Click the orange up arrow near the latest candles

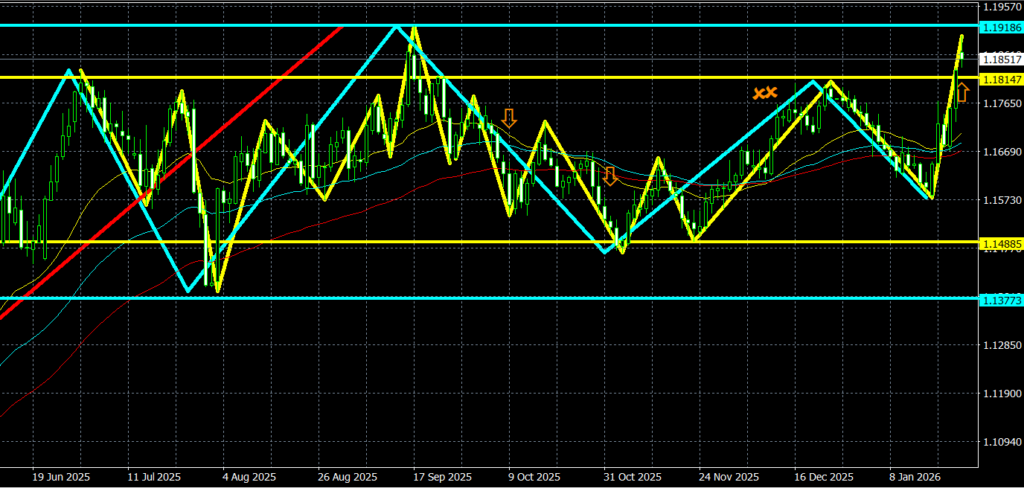[962, 93]
